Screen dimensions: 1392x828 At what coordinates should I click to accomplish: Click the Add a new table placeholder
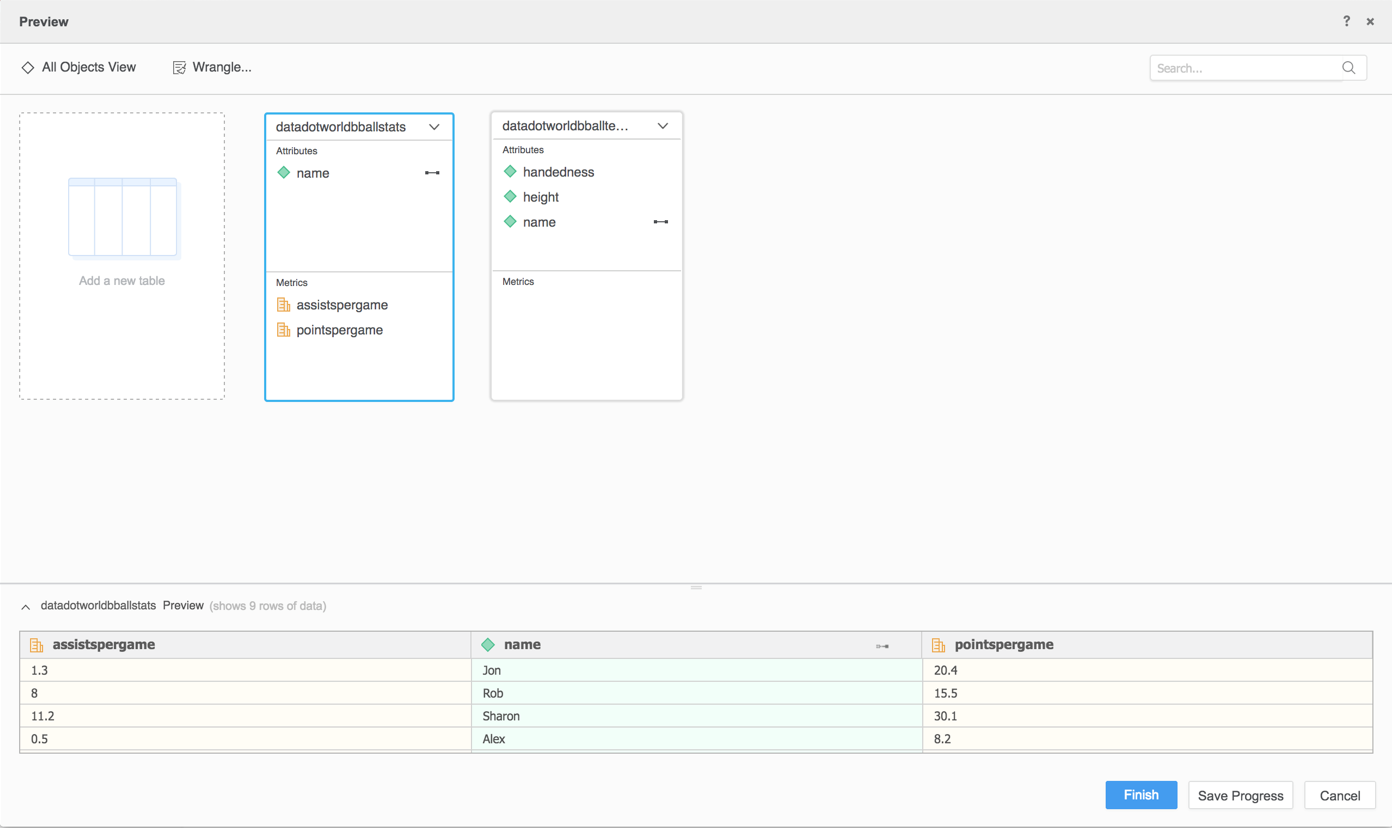click(122, 255)
